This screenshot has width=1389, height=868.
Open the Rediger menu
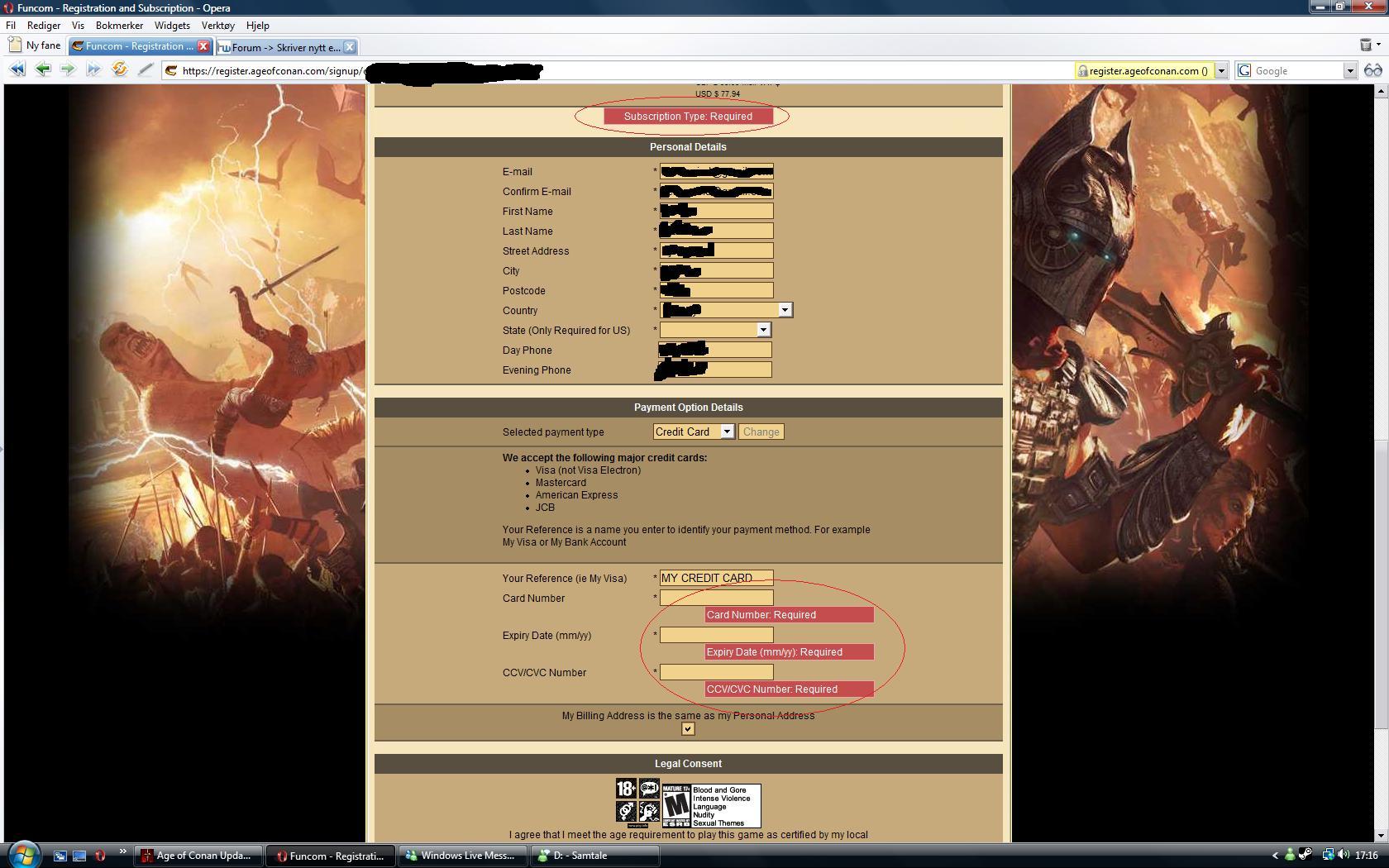[x=44, y=26]
